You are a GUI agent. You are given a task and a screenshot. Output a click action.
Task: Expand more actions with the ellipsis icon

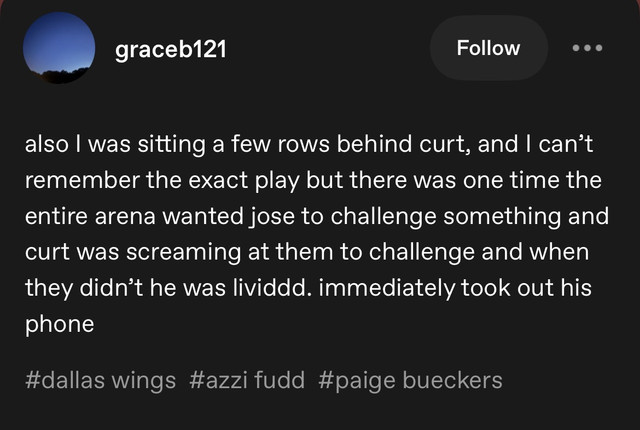587,48
